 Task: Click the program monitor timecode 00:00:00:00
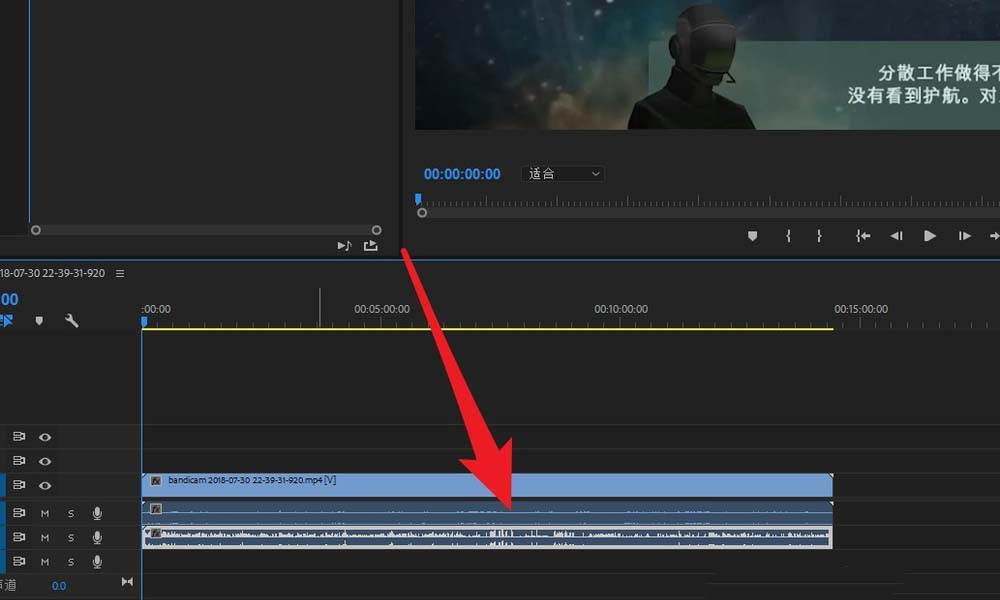[462, 174]
